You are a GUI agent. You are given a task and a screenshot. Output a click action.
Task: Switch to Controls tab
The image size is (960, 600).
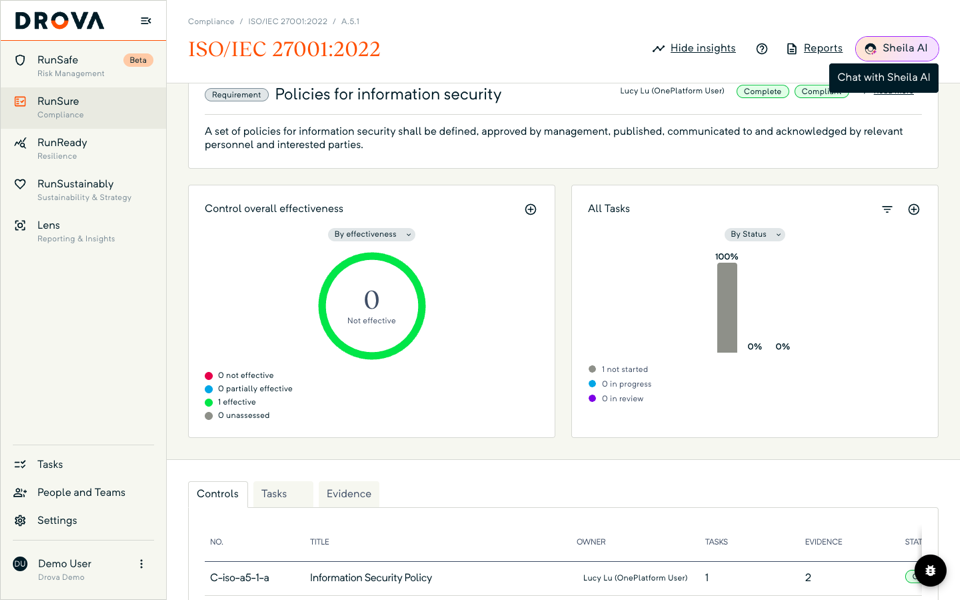[x=217, y=493]
